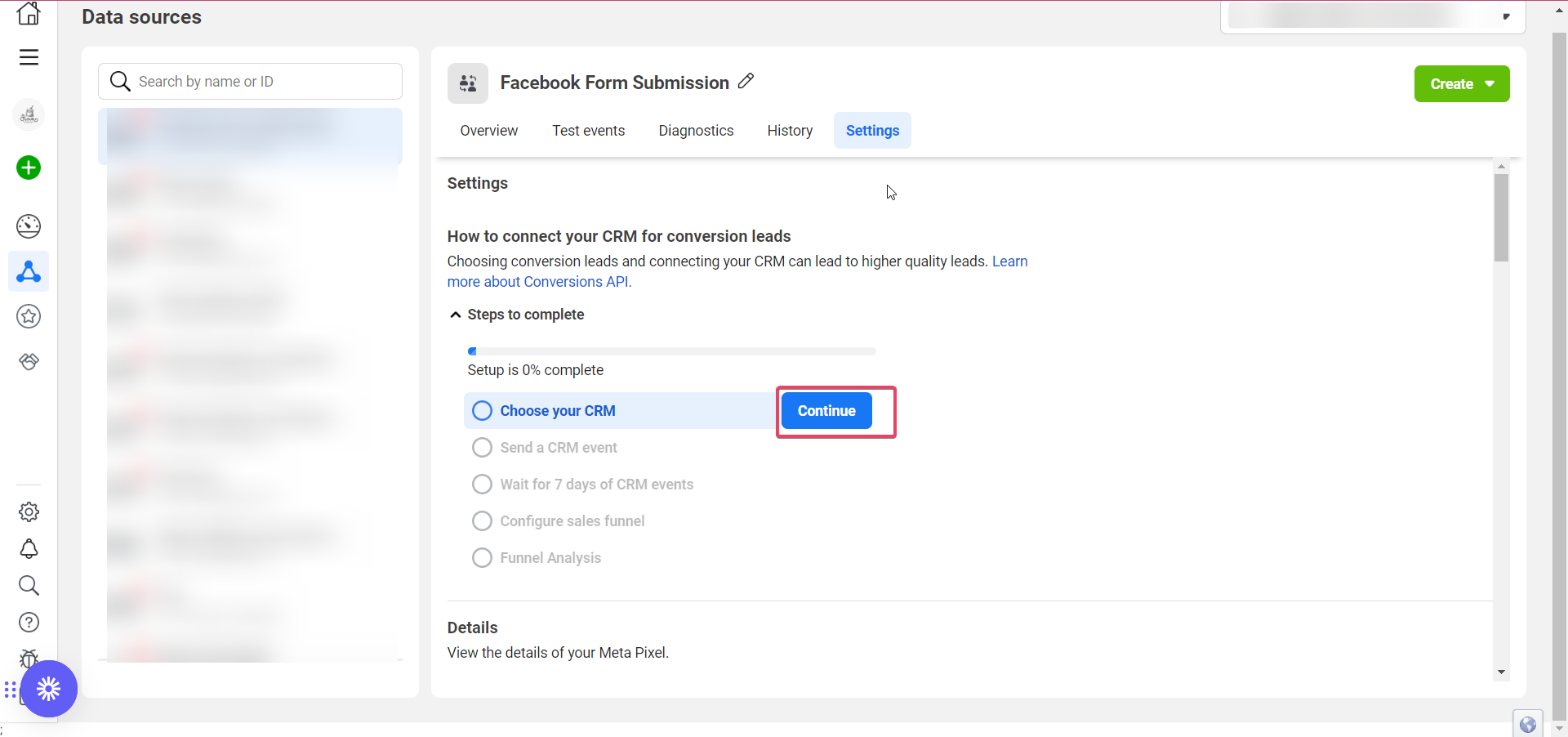Click the magnifier search icon in sidebar
The image size is (1568, 737).
pos(29,585)
